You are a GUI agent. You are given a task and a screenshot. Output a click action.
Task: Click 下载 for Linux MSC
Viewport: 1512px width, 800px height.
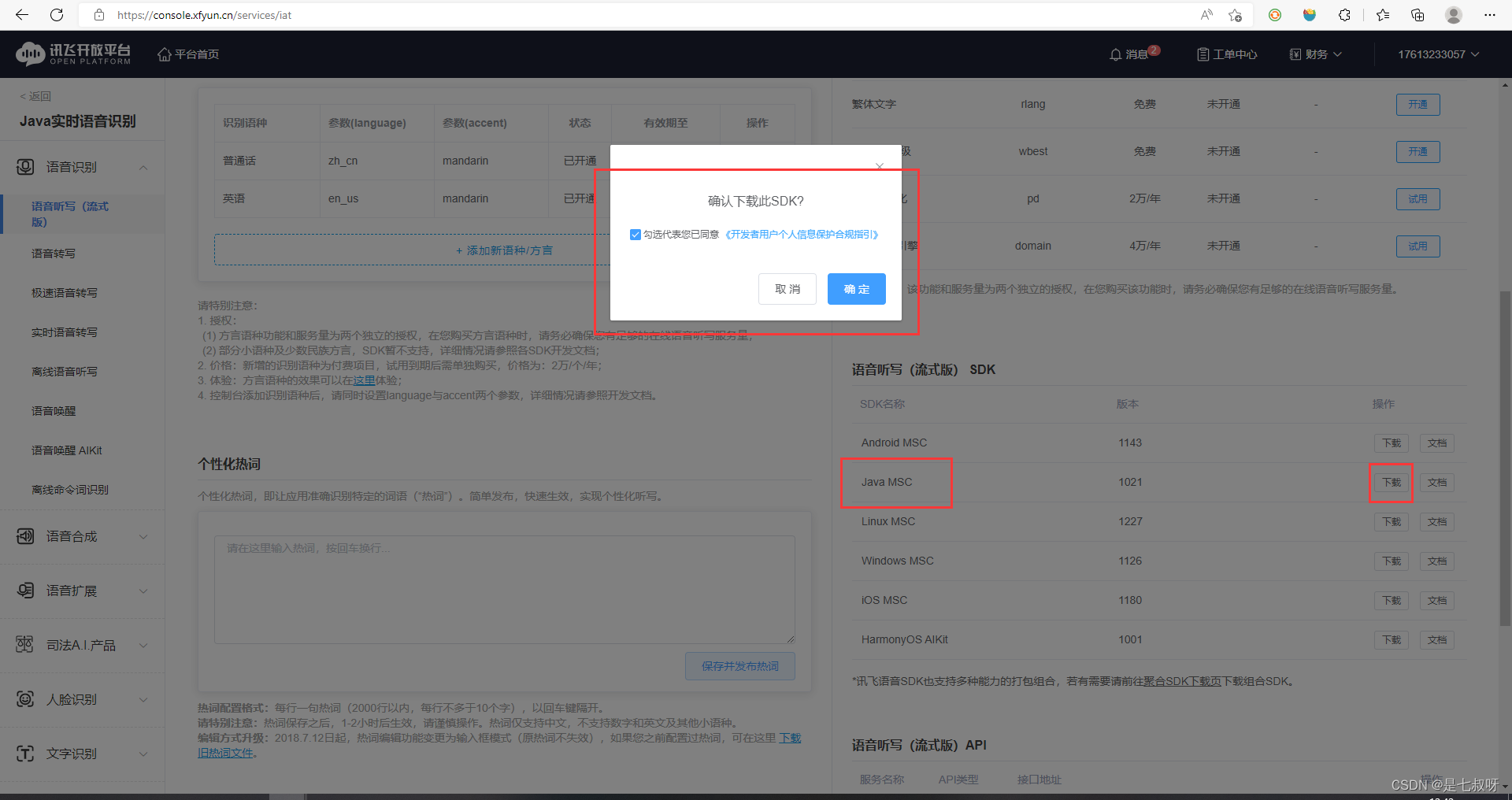(1392, 522)
